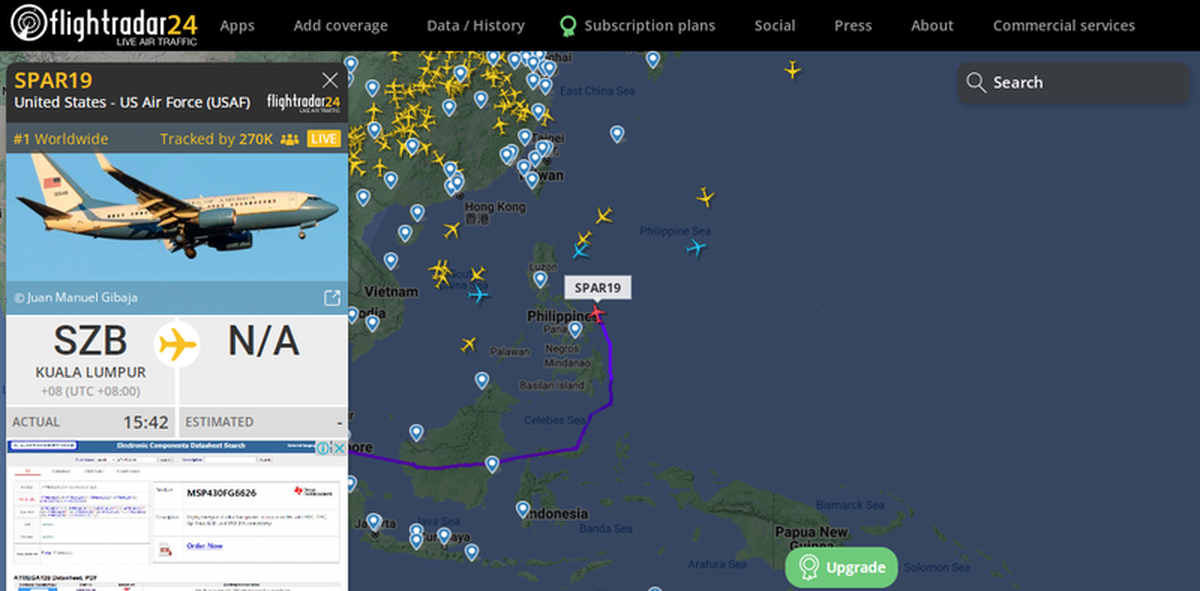Click the Subscription plans pin icon
This screenshot has width=1200, height=591.
point(569,25)
